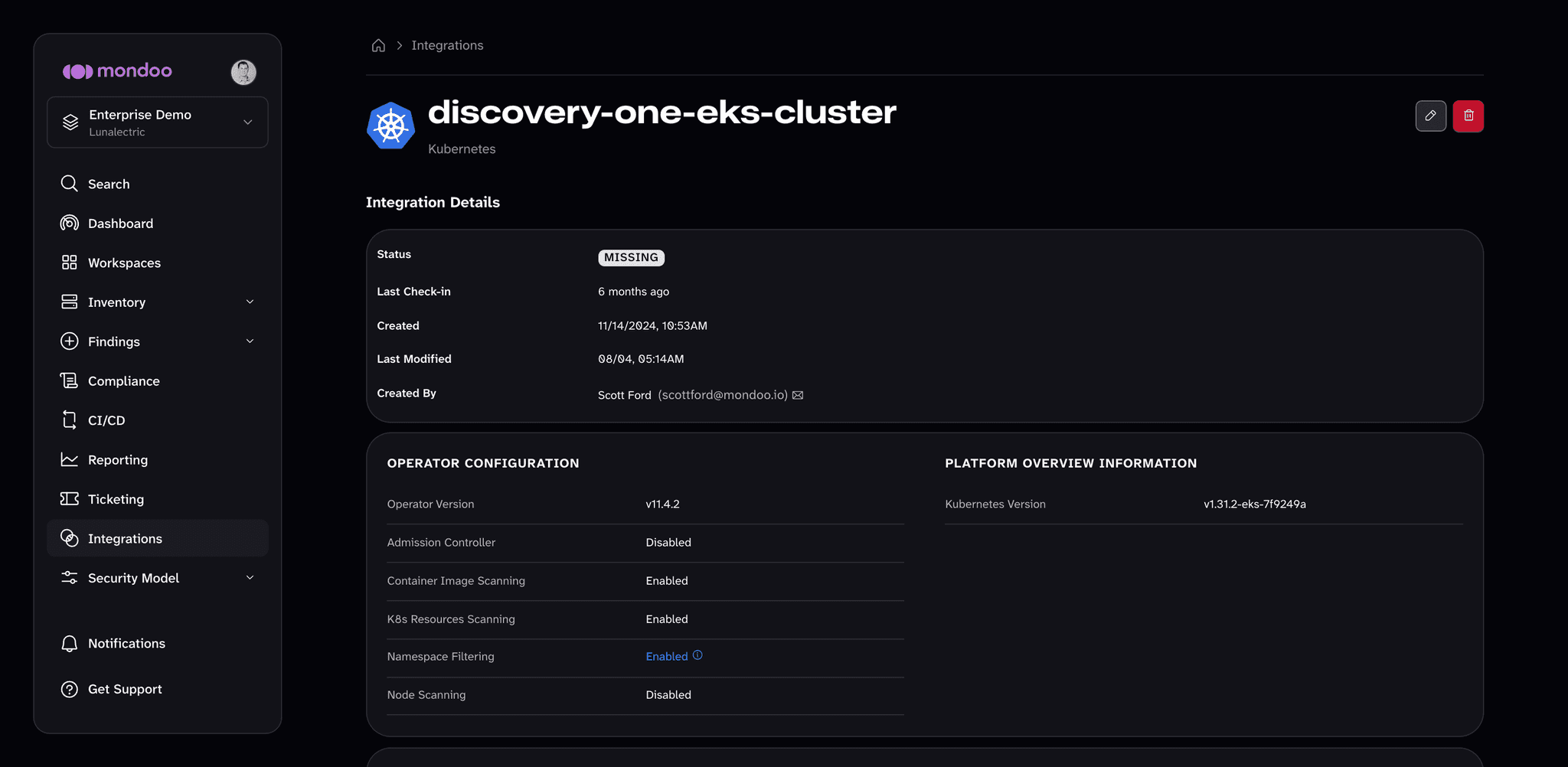The width and height of the screenshot is (1568, 767).
Task: Click the Integrations breadcrumb link
Action: [x=447, y=45]
